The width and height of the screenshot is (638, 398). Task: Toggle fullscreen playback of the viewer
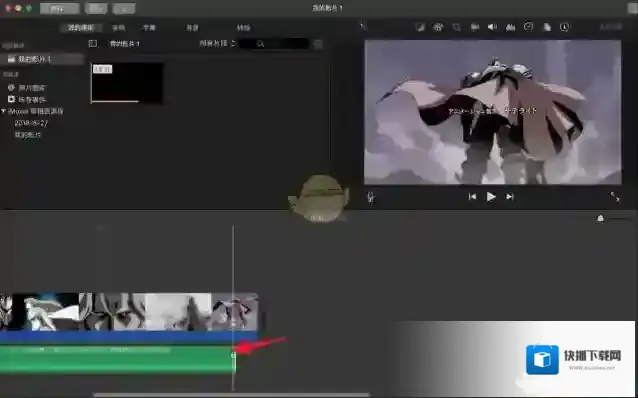click(615, 197)
